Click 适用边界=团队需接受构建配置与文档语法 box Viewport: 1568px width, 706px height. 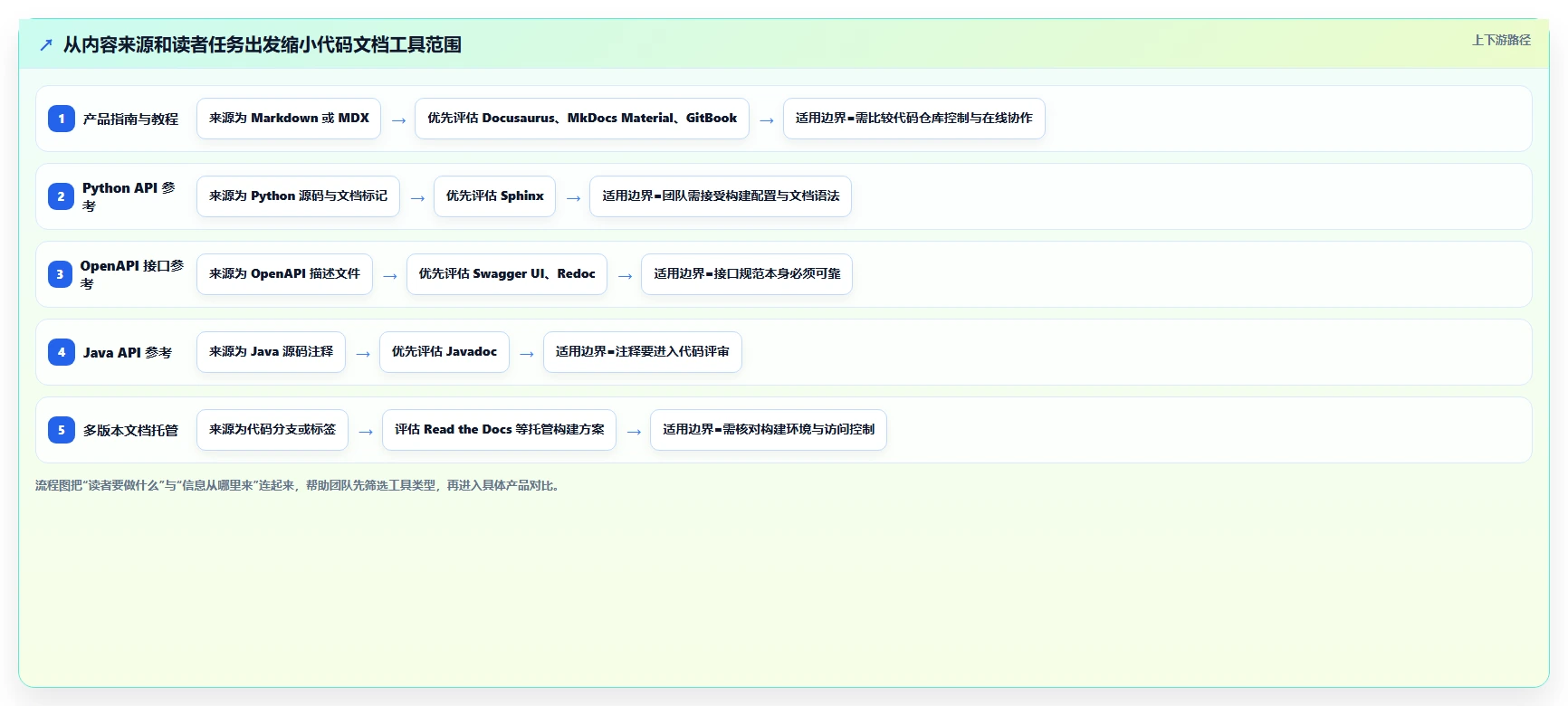tap(721, 196)
